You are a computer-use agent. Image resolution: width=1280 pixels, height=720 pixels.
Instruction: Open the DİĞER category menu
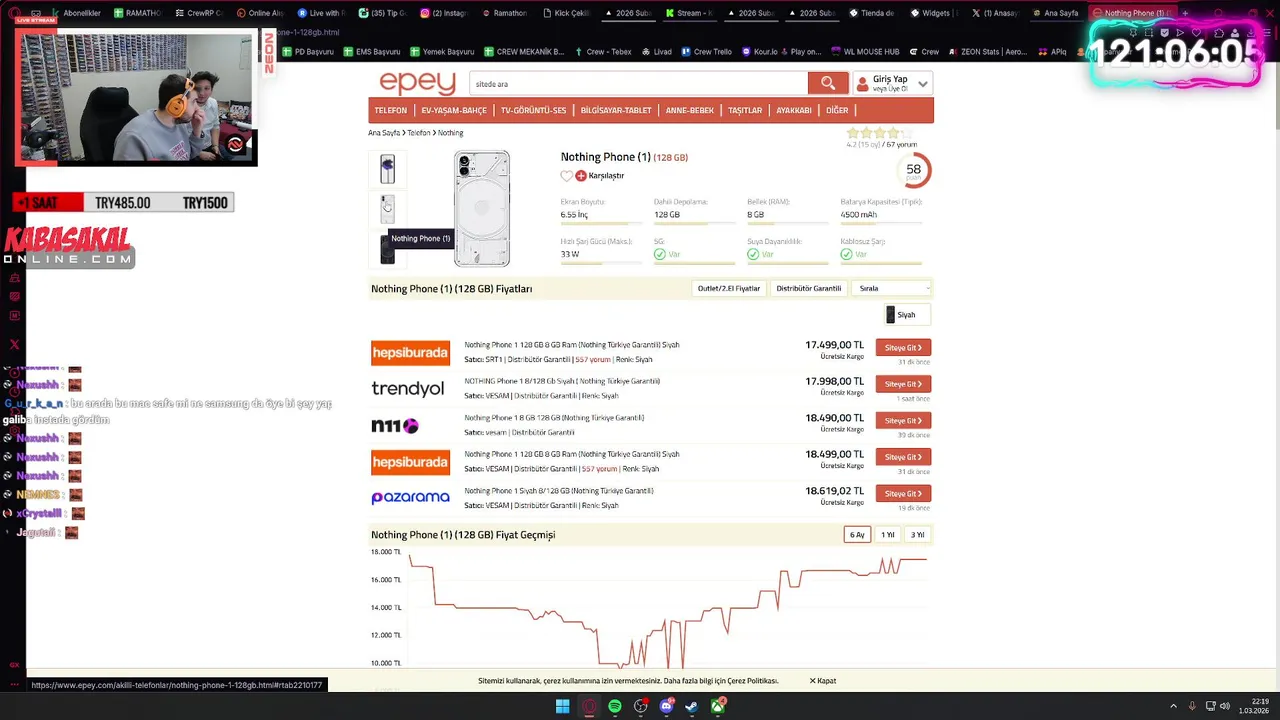pyautogui.click(x=837, y=110)
